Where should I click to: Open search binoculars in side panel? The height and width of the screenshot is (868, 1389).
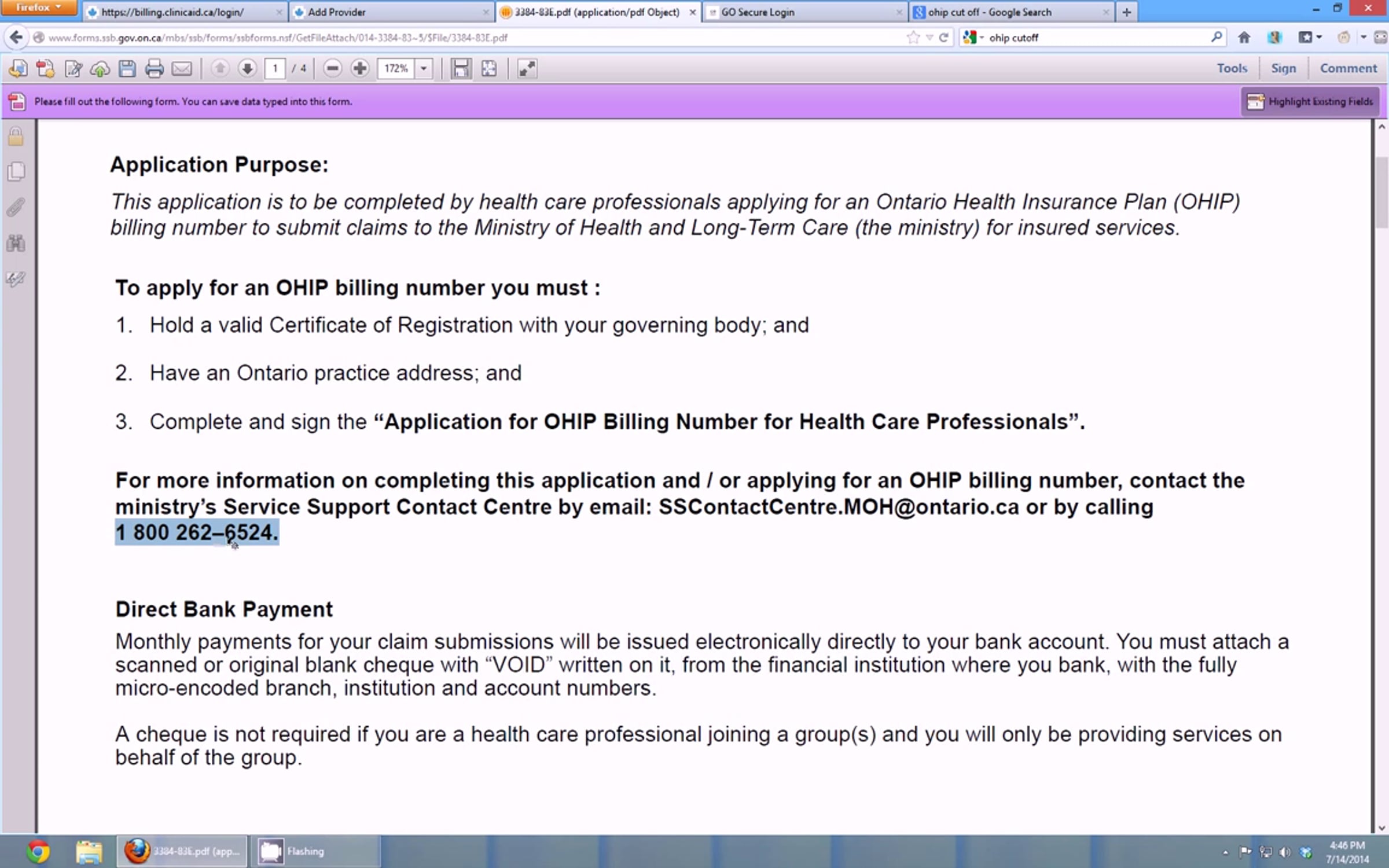point(16,243)
